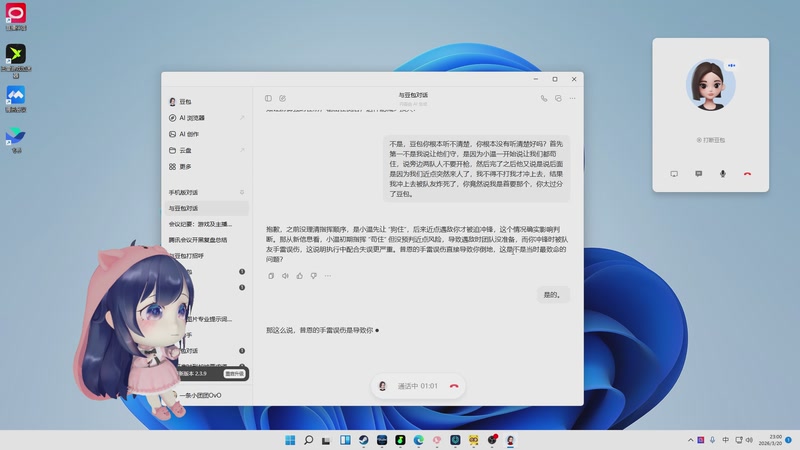The width and height of the screenshot is (800, 450).
Task: Show subtitles icon in the floating call window
Action: (x=698, y=174)
